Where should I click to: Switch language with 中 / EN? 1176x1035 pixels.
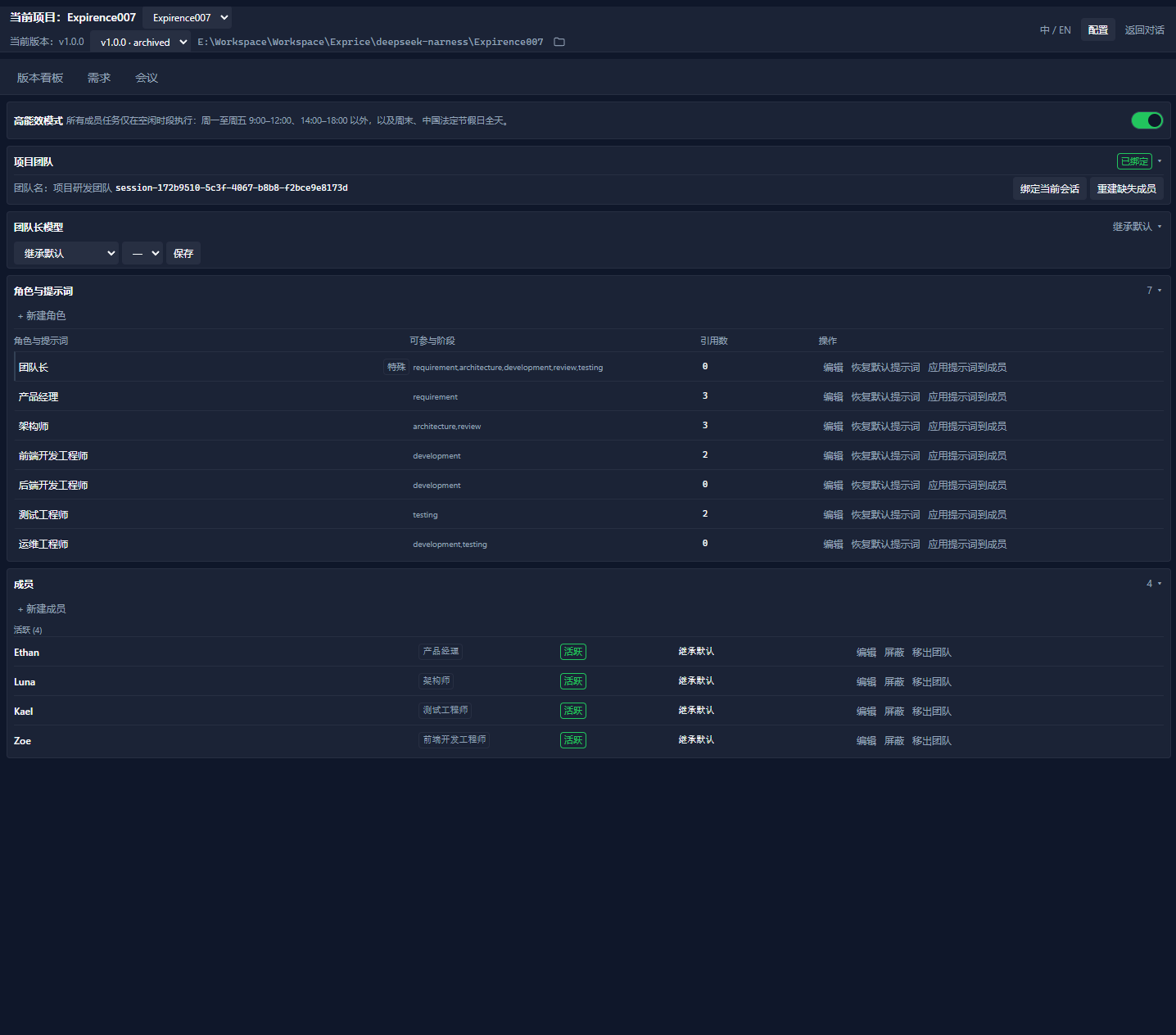[1056, 29]
